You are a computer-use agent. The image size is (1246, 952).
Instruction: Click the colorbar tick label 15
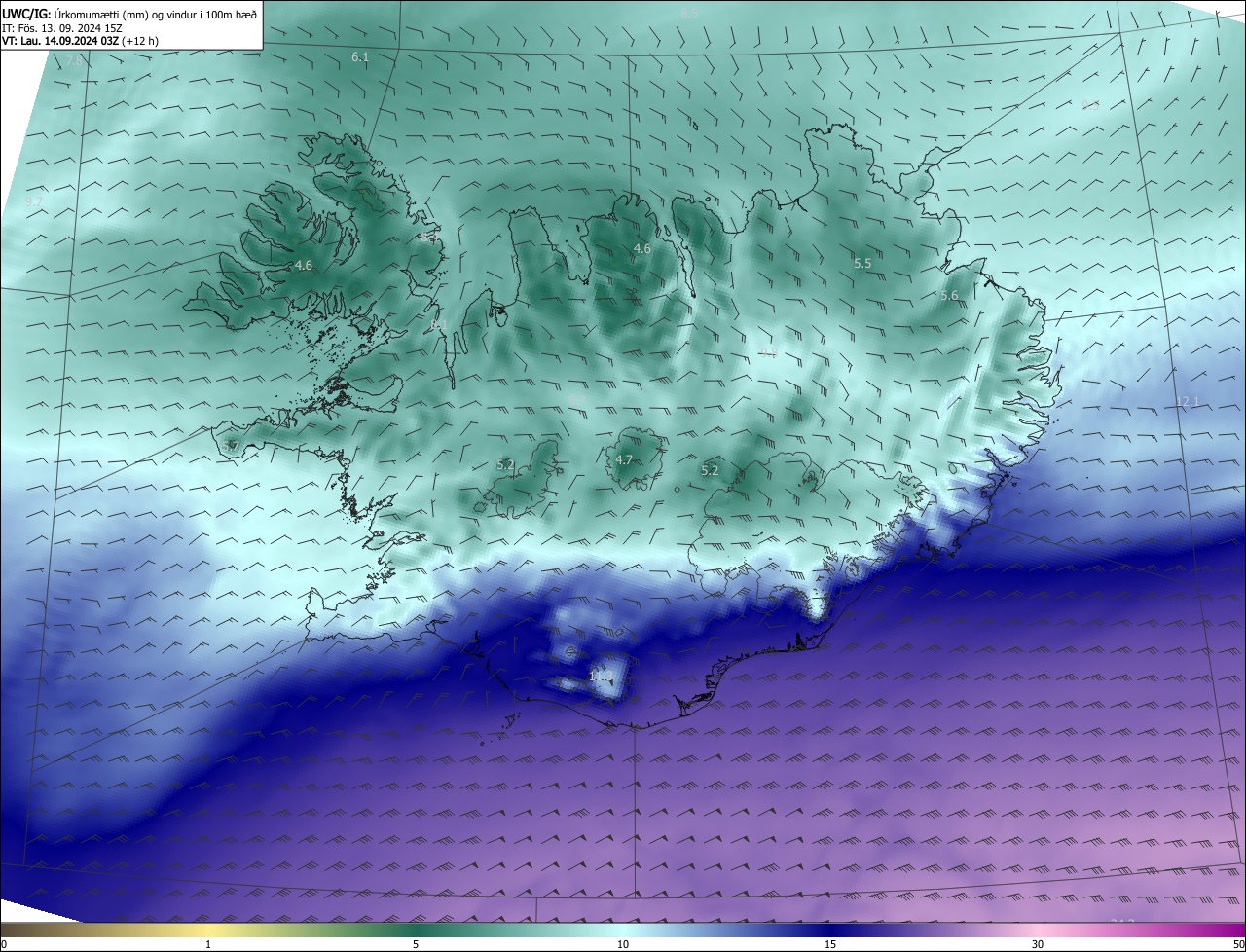(830, 944)
